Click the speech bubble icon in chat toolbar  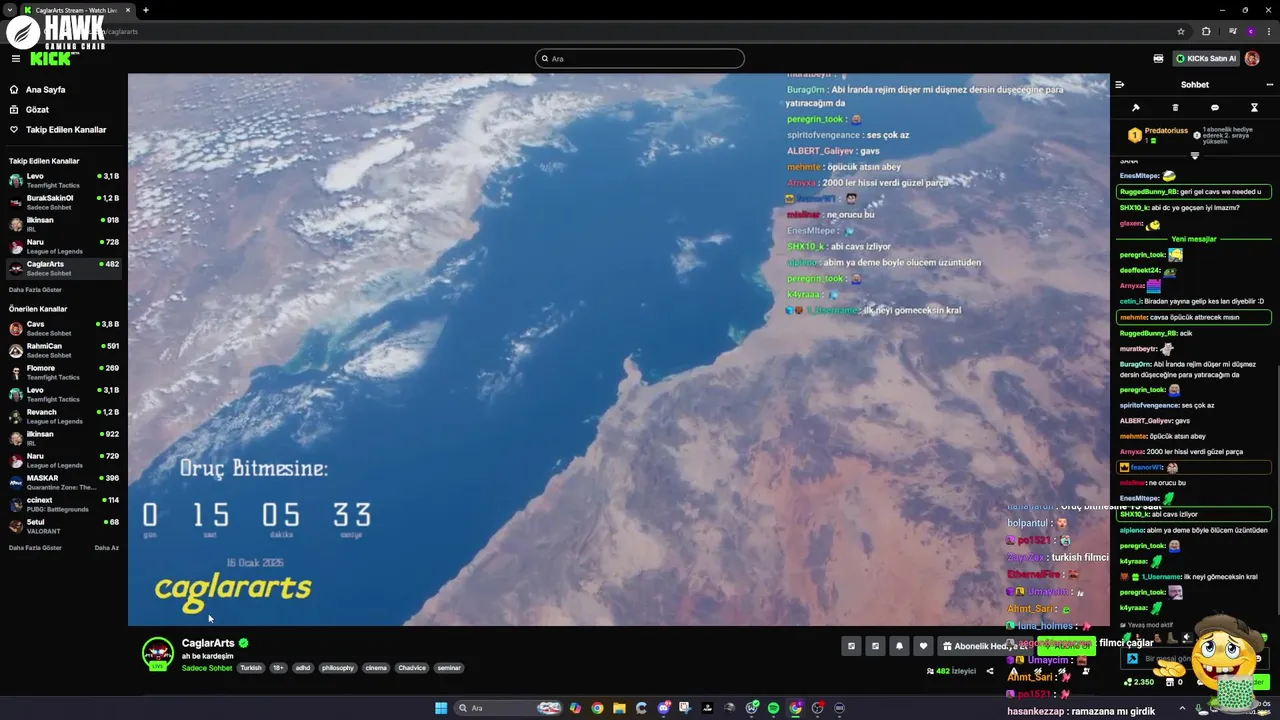(1215, 108)
